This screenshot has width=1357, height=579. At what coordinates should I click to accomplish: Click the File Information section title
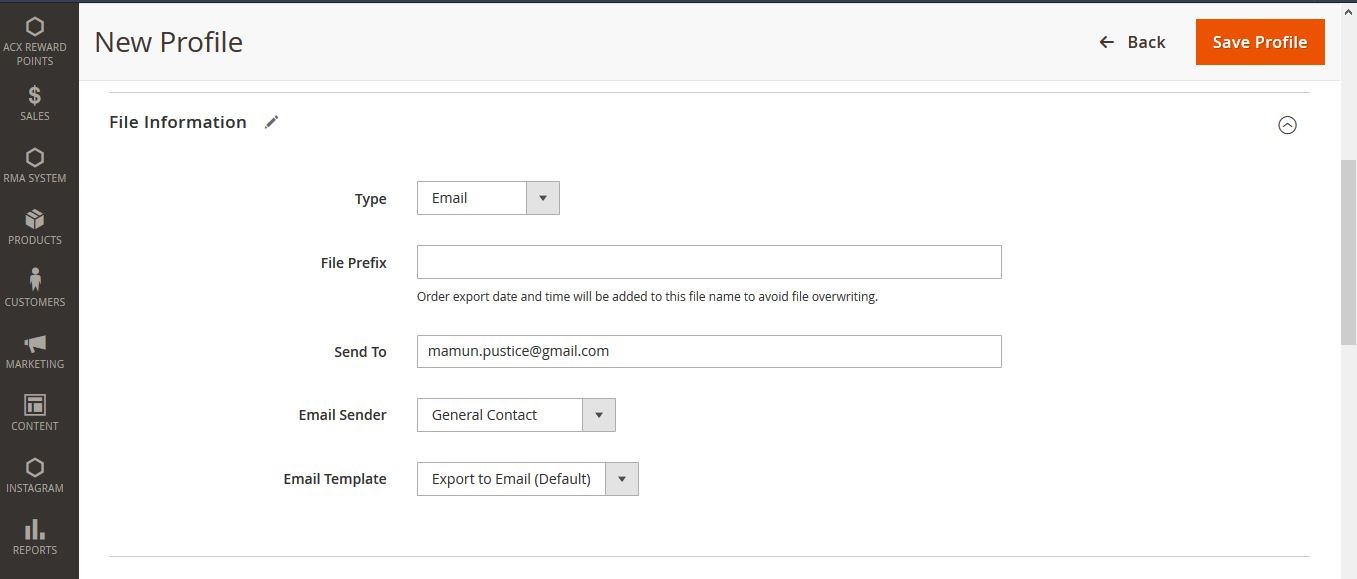(178, 122)
